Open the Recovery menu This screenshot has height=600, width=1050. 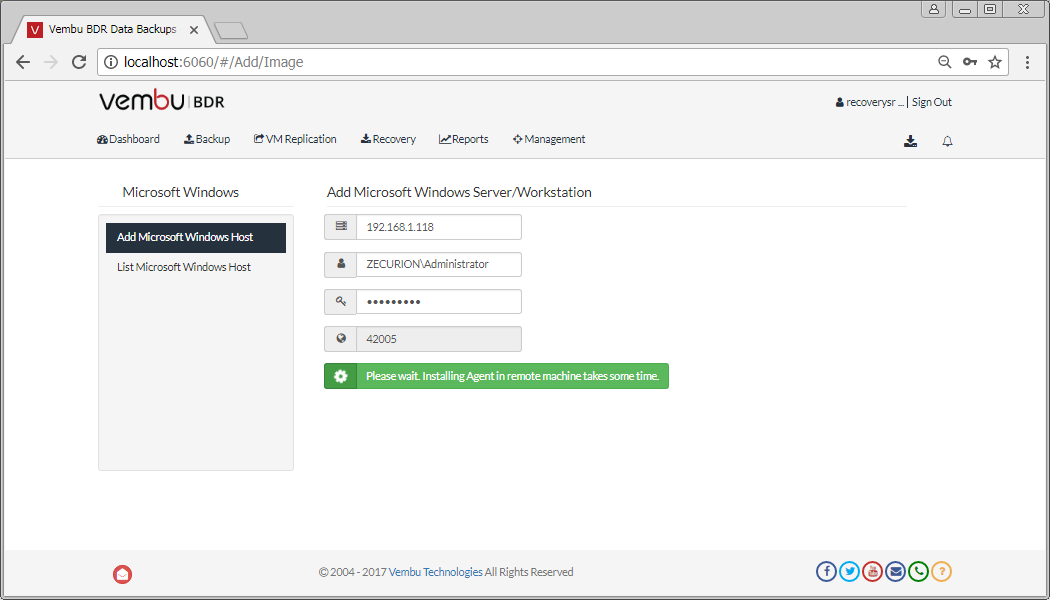pos(388,139)
